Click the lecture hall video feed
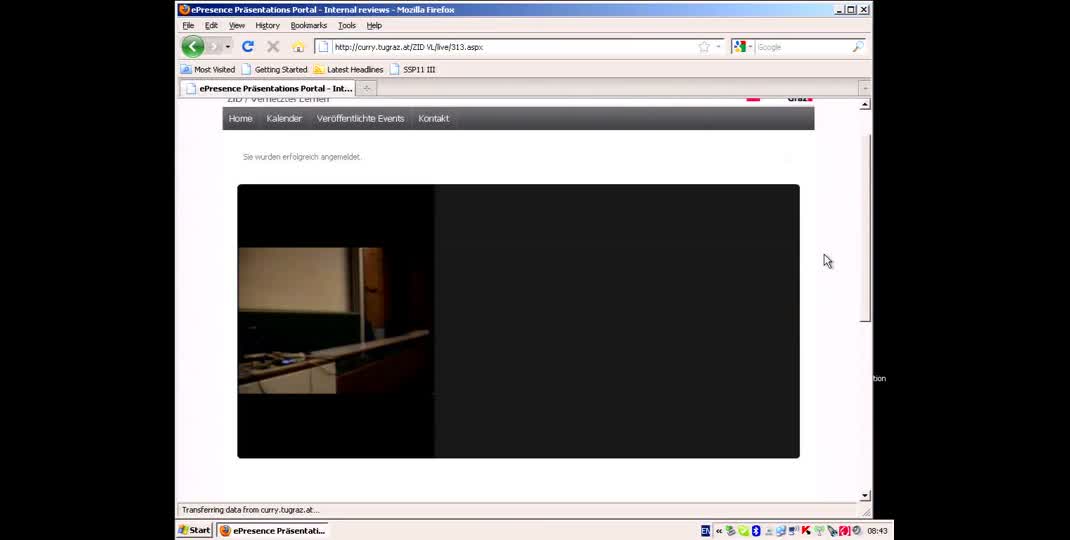 334,320
